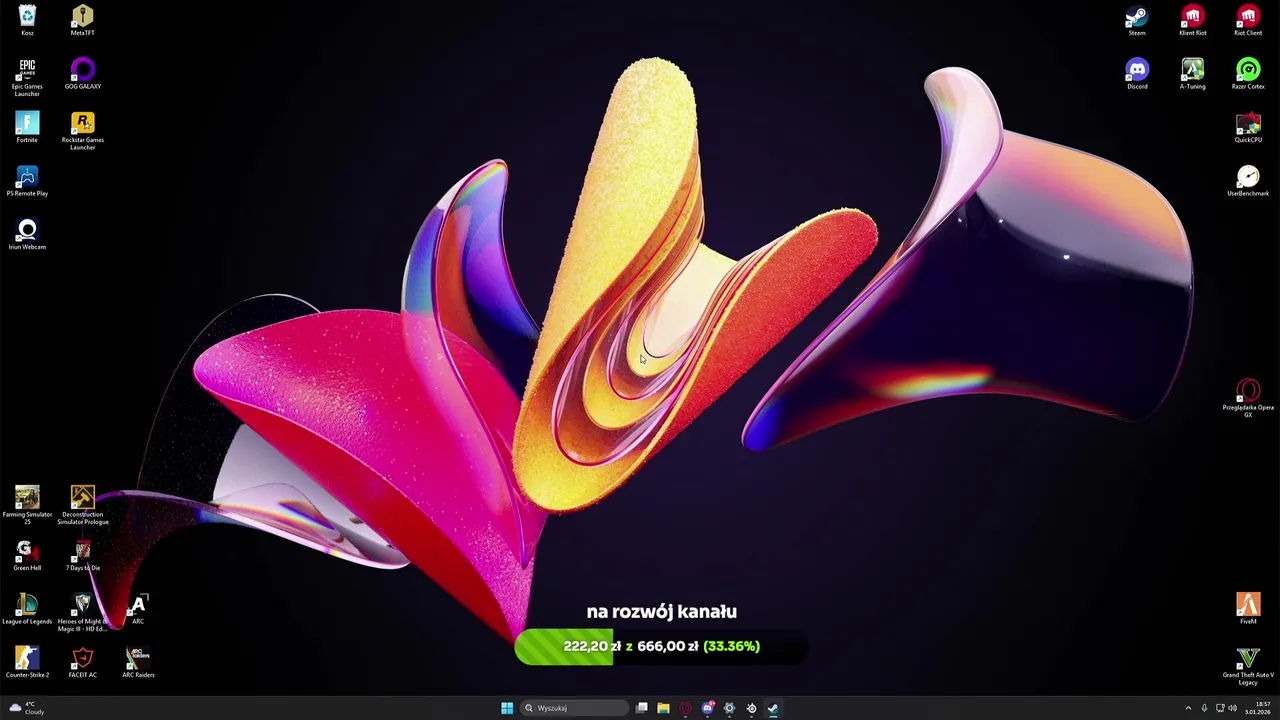1280x720 pixels.
Task: Select the A-Tuning desktop icon
Action: (1192, 74)
